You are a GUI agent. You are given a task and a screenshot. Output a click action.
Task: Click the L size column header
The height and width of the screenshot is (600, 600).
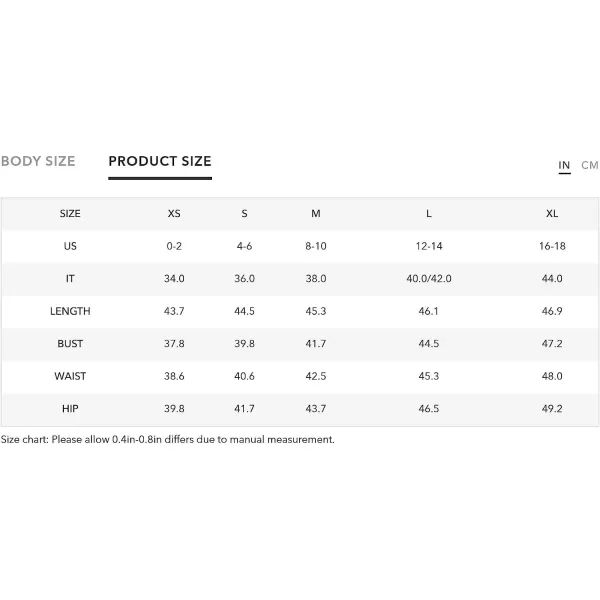429,214
